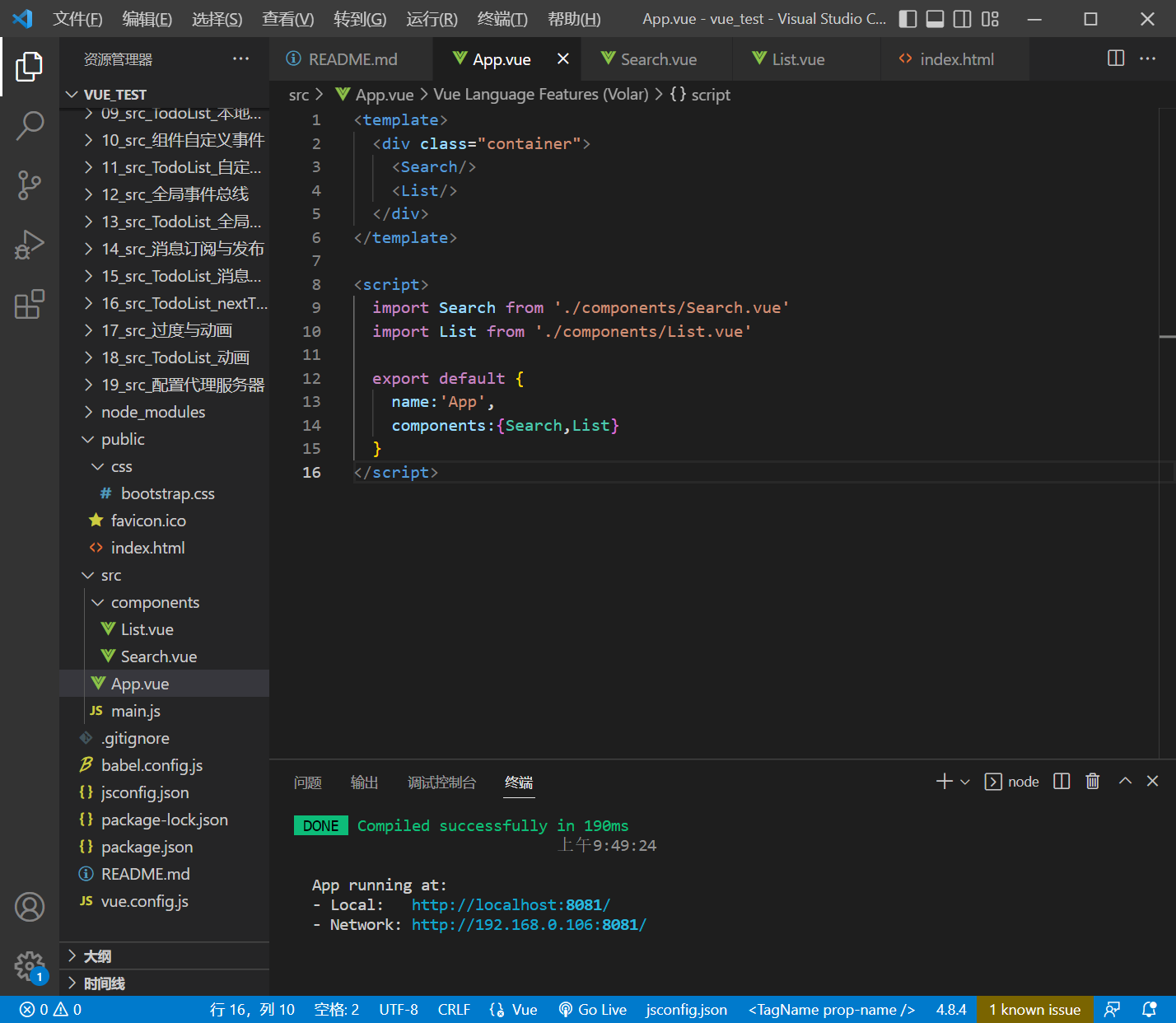1176x1023 pixels.
Task: Expand the 17_src_过度与动画 folder
Action: 165,330
